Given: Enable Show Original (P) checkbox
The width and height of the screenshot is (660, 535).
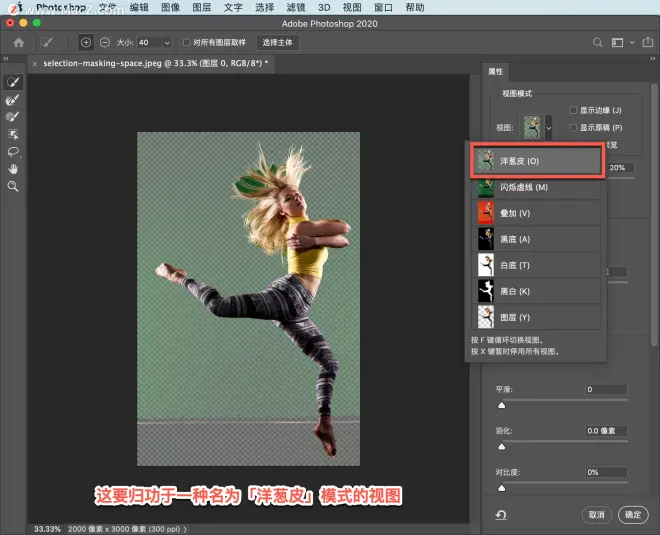Looking at the screenshot, I should (573, 128).
